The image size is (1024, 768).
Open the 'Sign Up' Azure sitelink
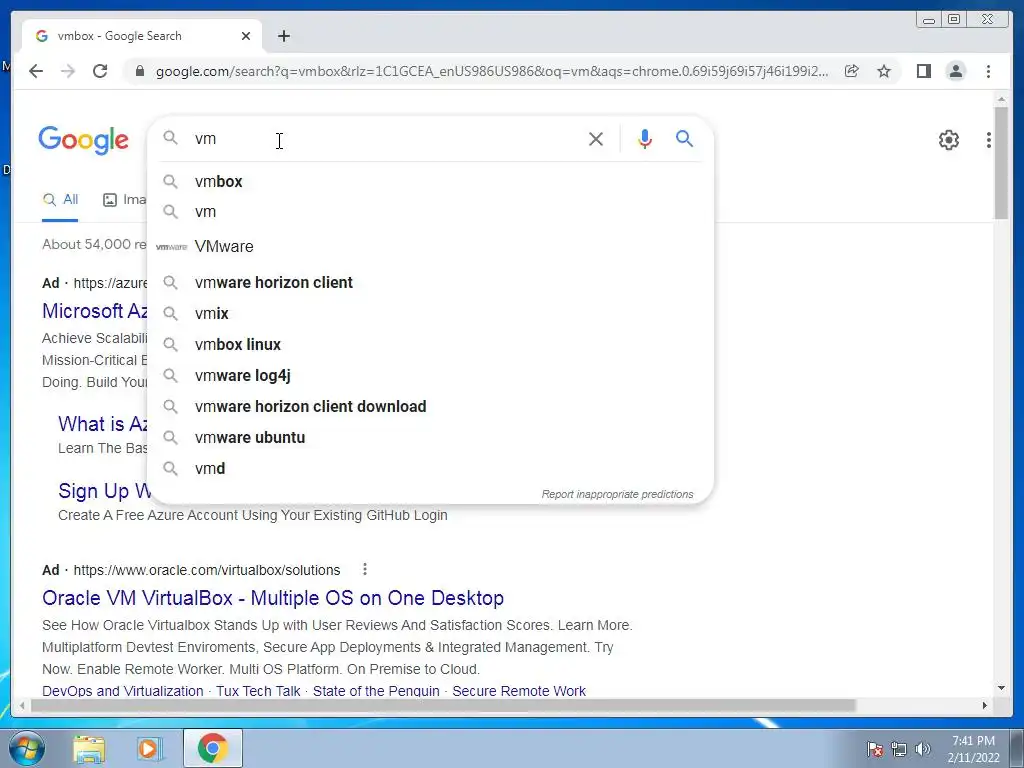[x=104, y=491]
